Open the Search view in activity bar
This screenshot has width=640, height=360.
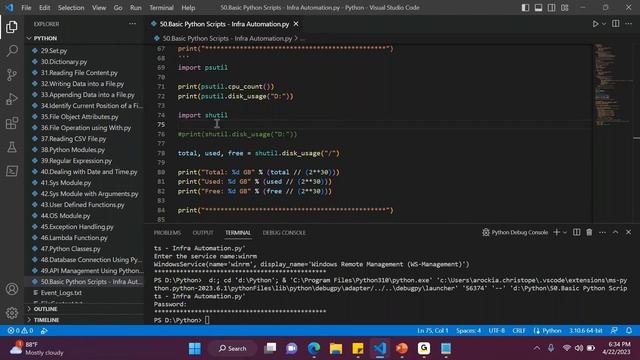point(12,51)
